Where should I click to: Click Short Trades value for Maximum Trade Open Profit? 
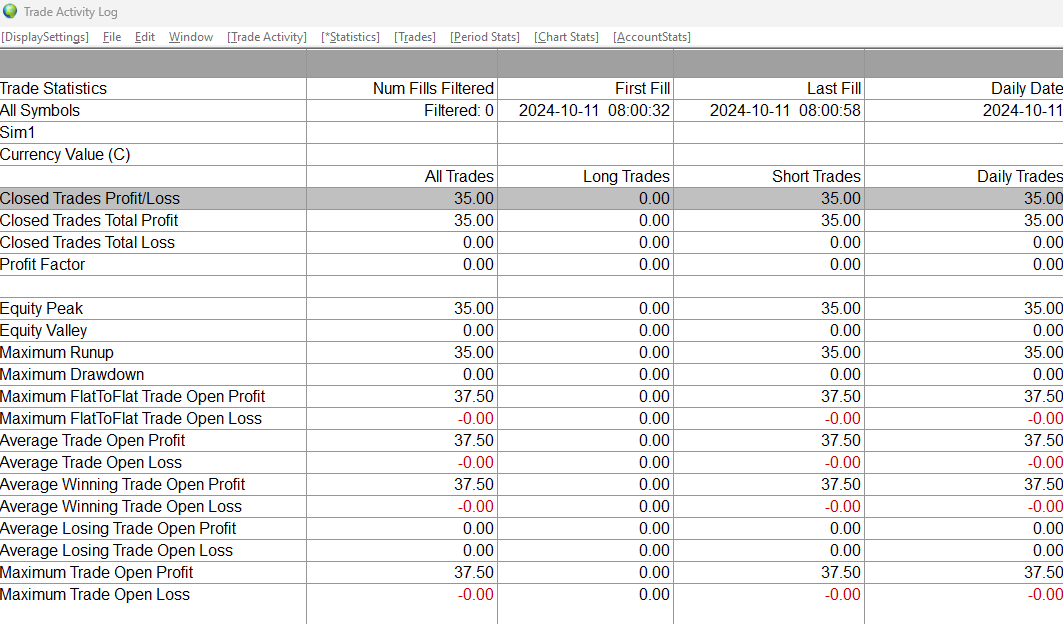click(841, 572)
